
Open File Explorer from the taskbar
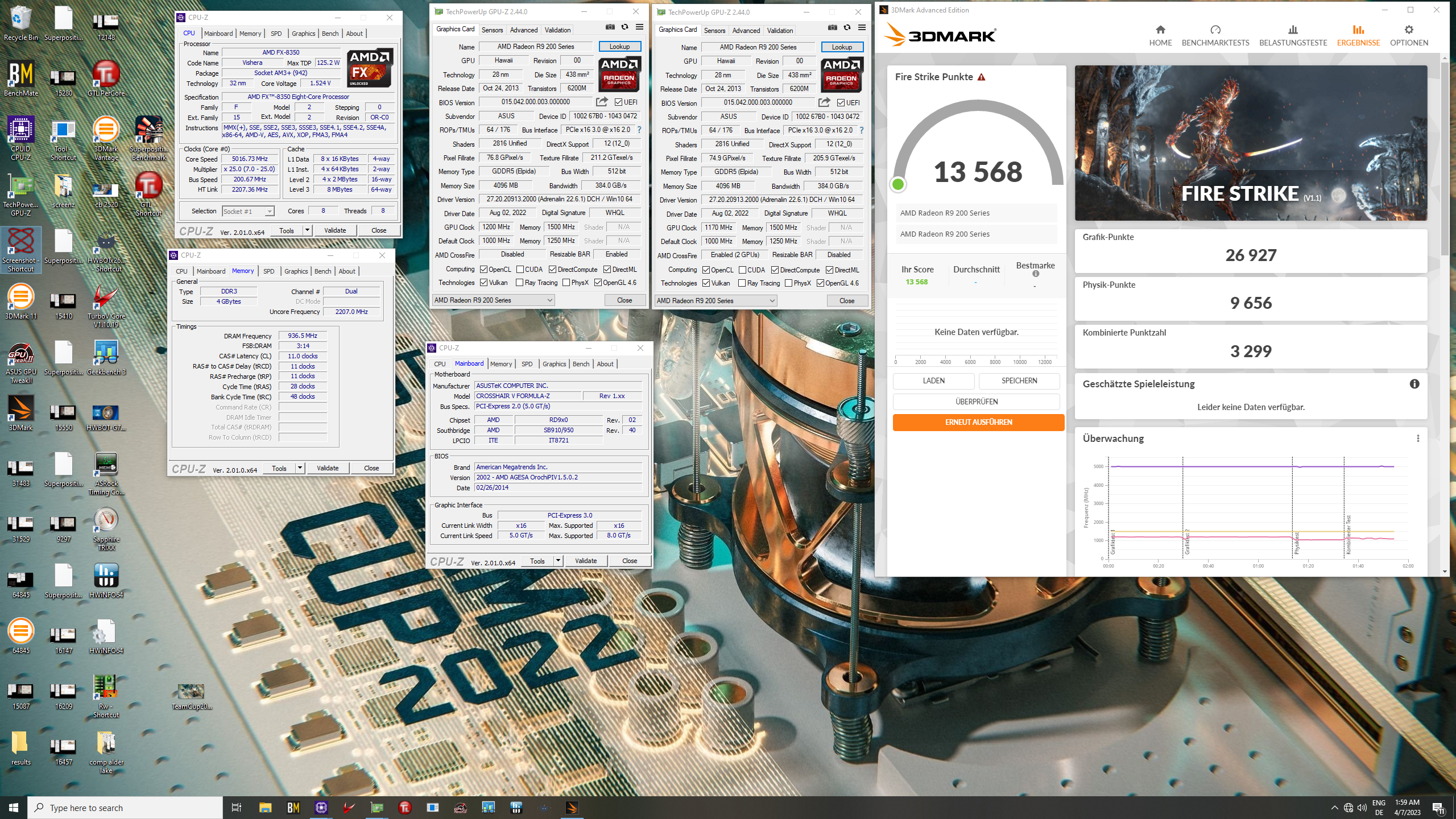click(x=265, y=808)
